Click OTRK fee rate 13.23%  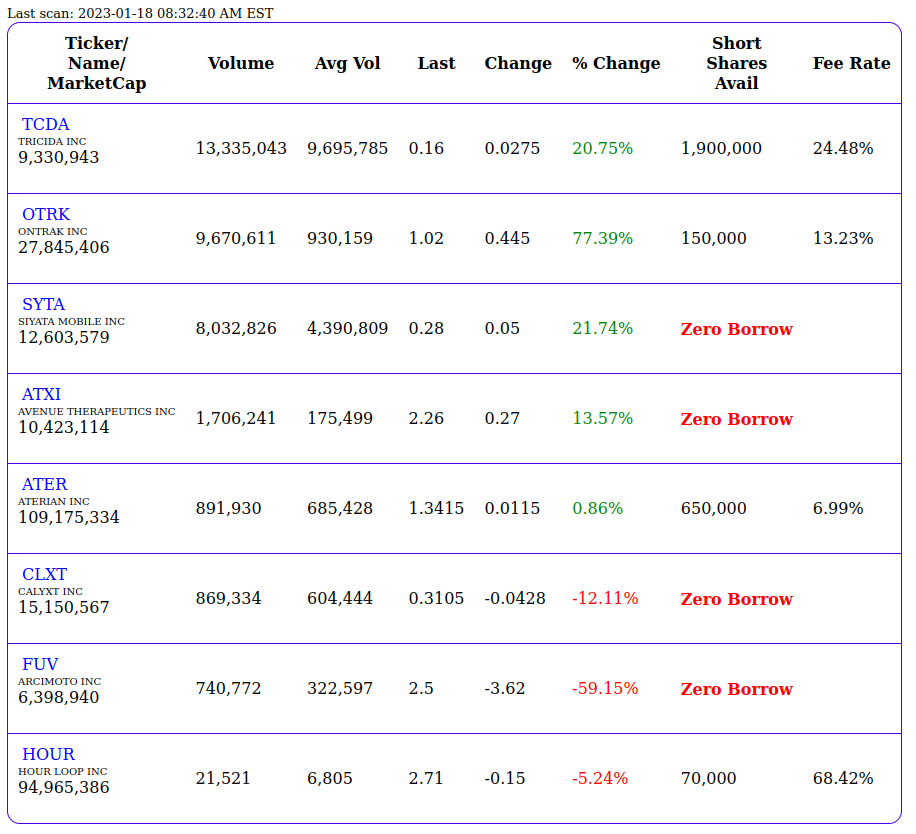[843, 238]
